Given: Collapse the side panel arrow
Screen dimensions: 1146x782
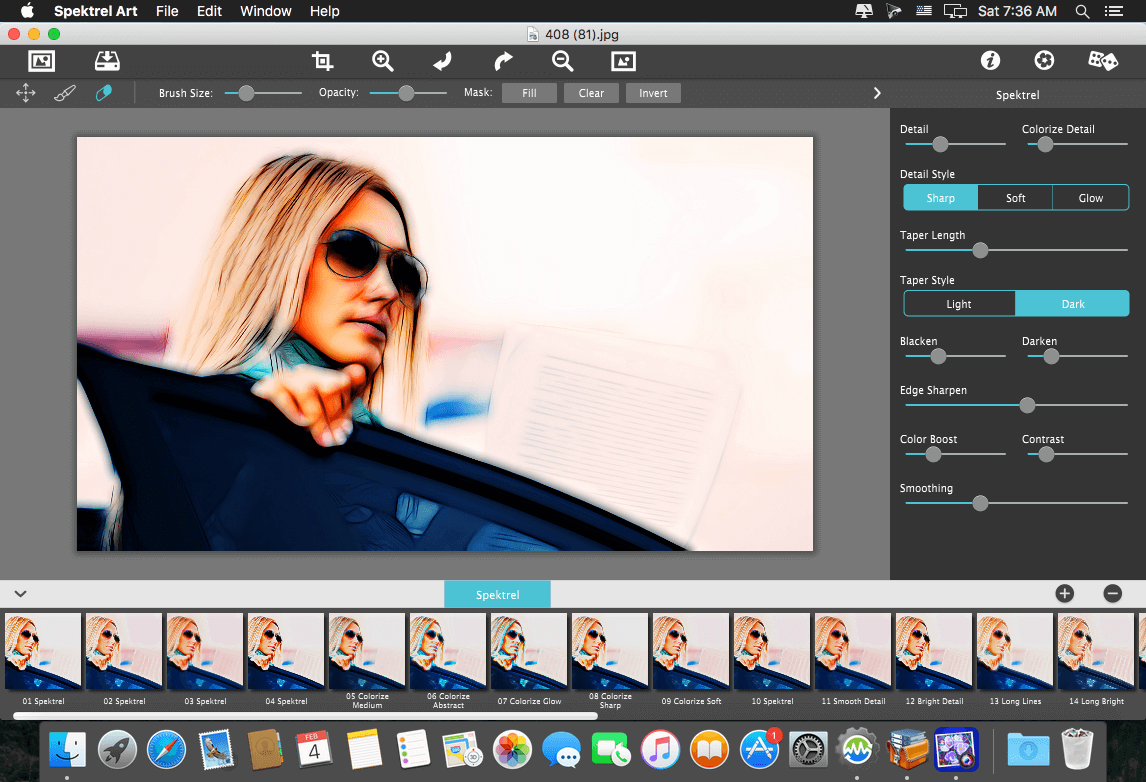Looking at the screenshot, I should coord(877,93).
